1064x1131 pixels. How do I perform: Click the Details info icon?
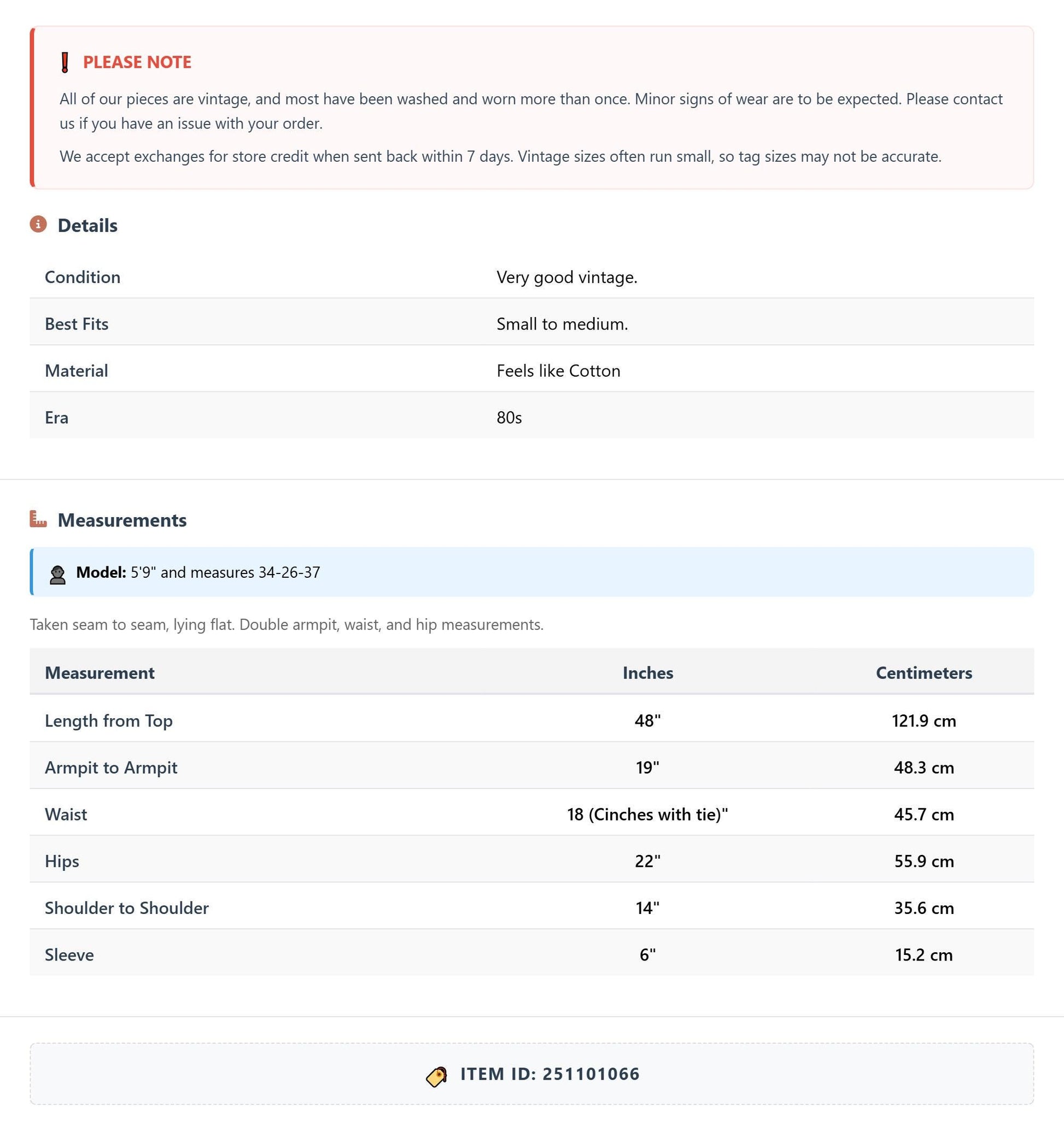tap(38, 224)
